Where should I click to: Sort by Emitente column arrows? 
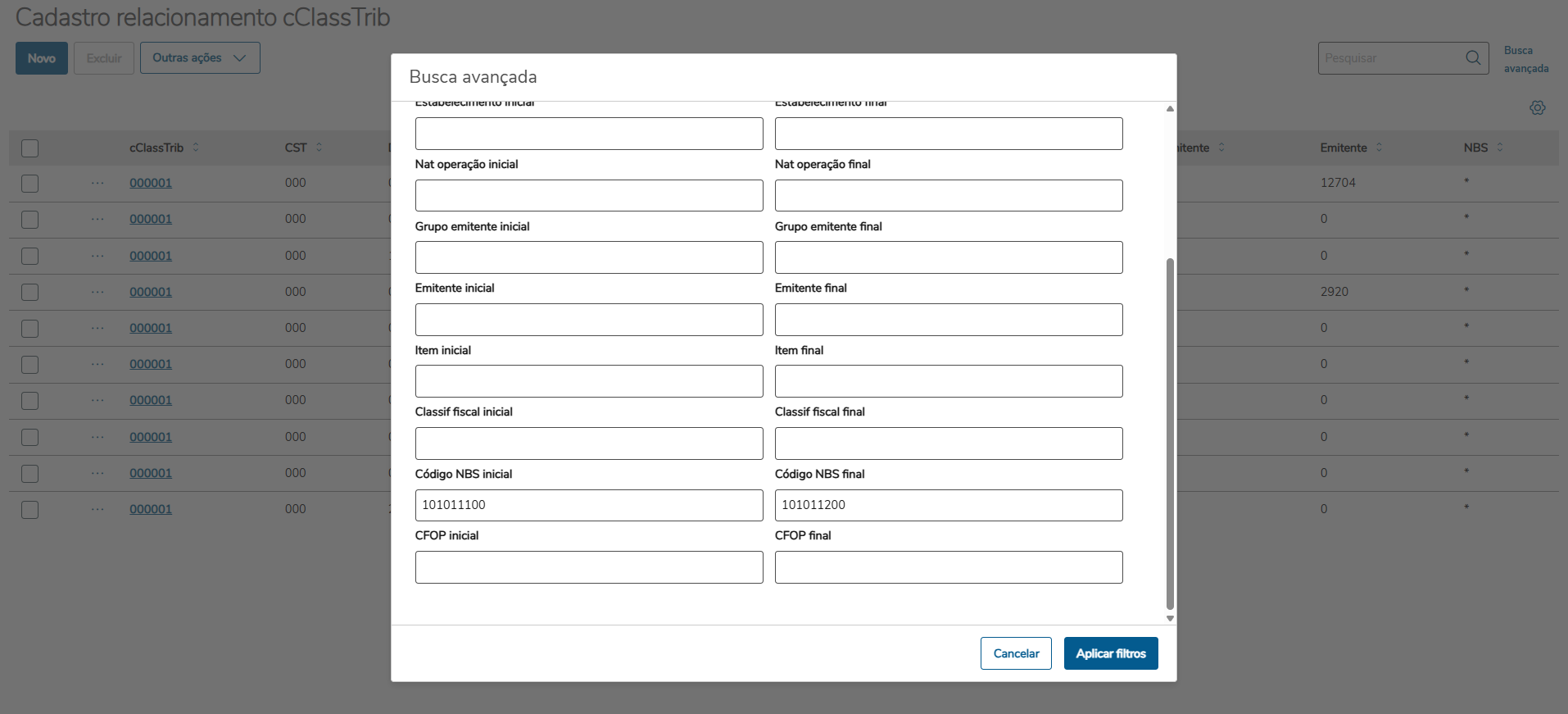[1379, 148]
